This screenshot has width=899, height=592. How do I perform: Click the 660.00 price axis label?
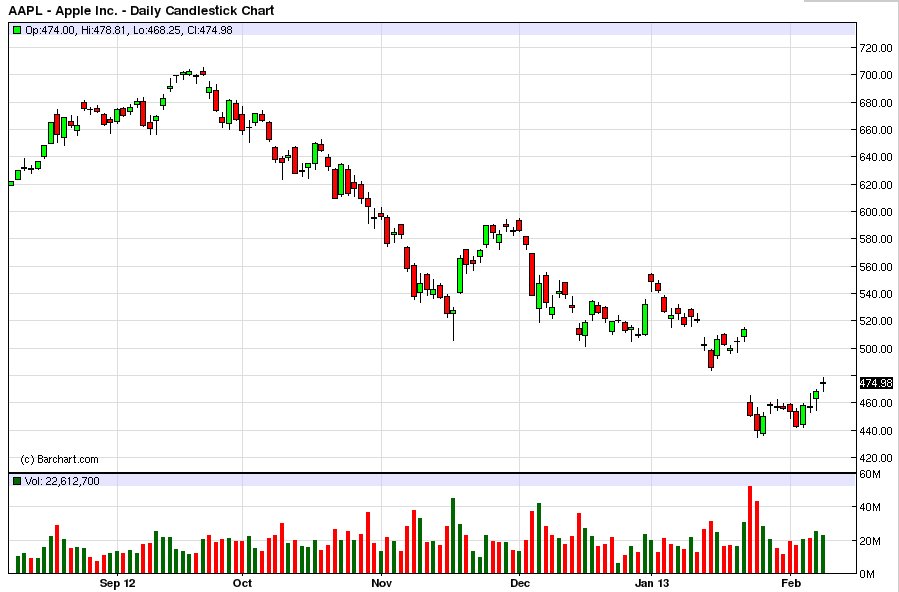tap(875, 130)
